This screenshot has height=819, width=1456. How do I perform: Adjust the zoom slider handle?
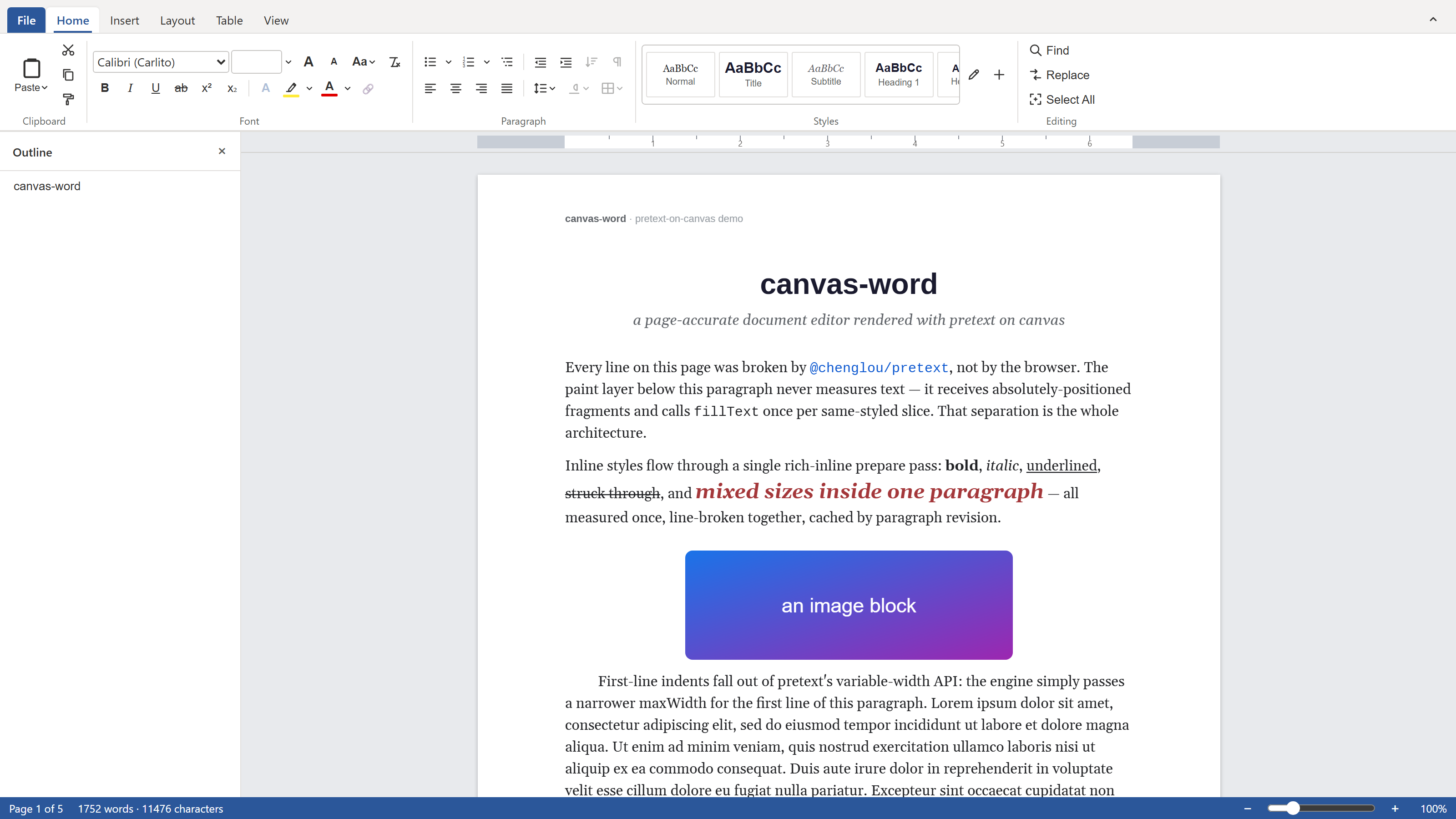tap(1293, 809)
